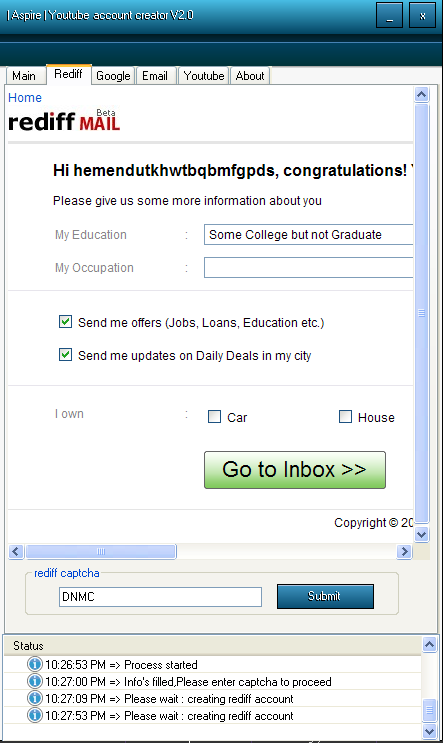
Task: Open the My Occupation dropdown
Action: pos(308,268)
